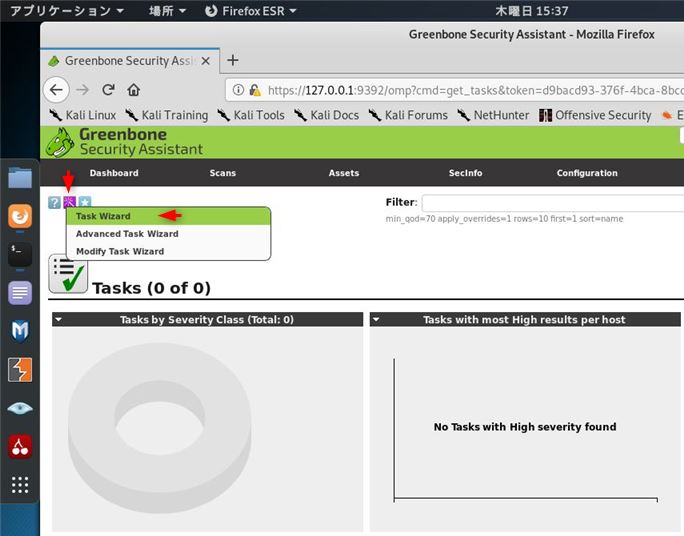
Task: Open the eye icon app in dock
Action: coord(20,408)
